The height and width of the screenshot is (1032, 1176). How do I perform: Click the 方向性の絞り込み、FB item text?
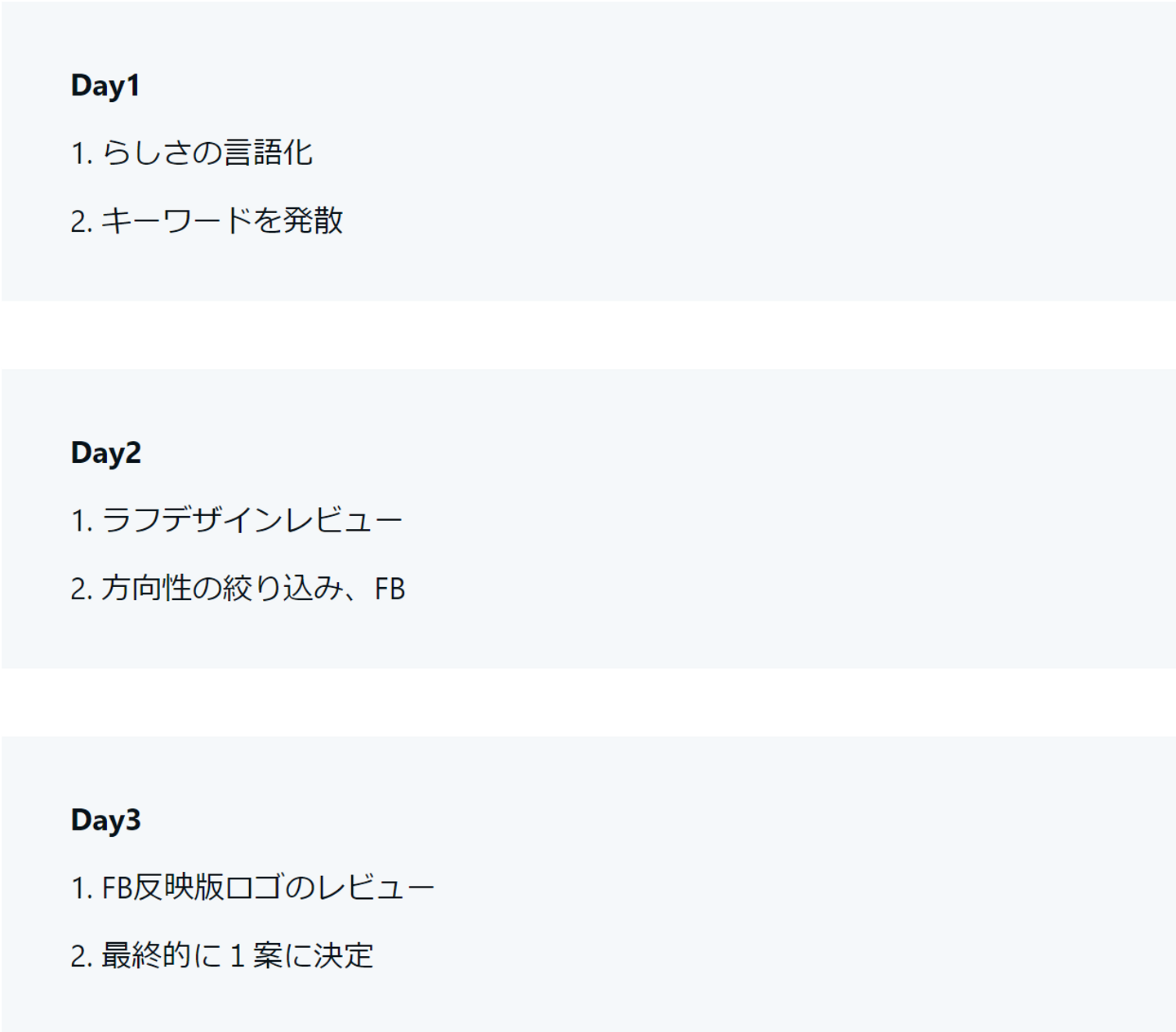pyautogui.click(x=252, y=589)
